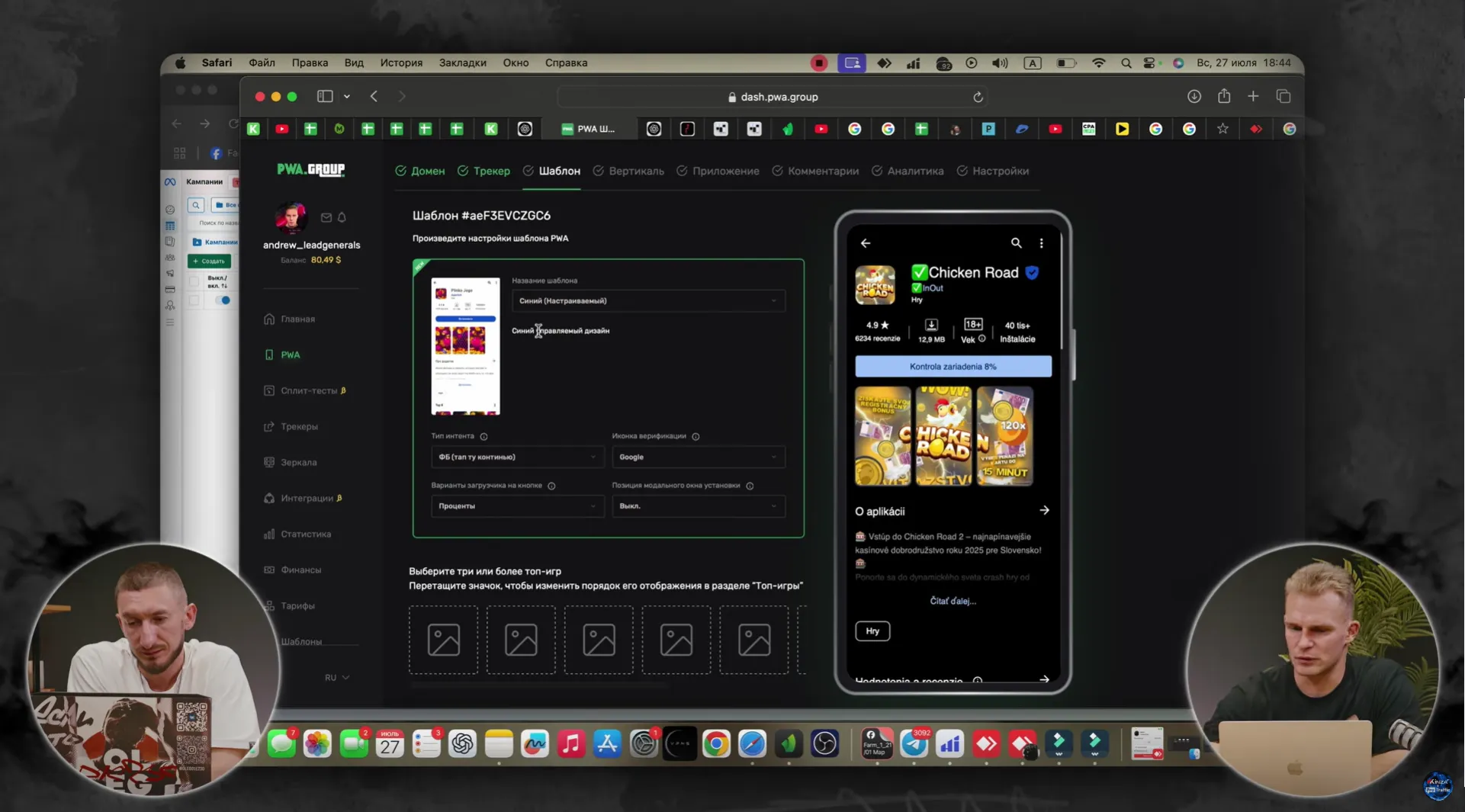Open Wi-Fi status in menu bar
The width and height of the screenshot is (1465, 812).
1098,63
